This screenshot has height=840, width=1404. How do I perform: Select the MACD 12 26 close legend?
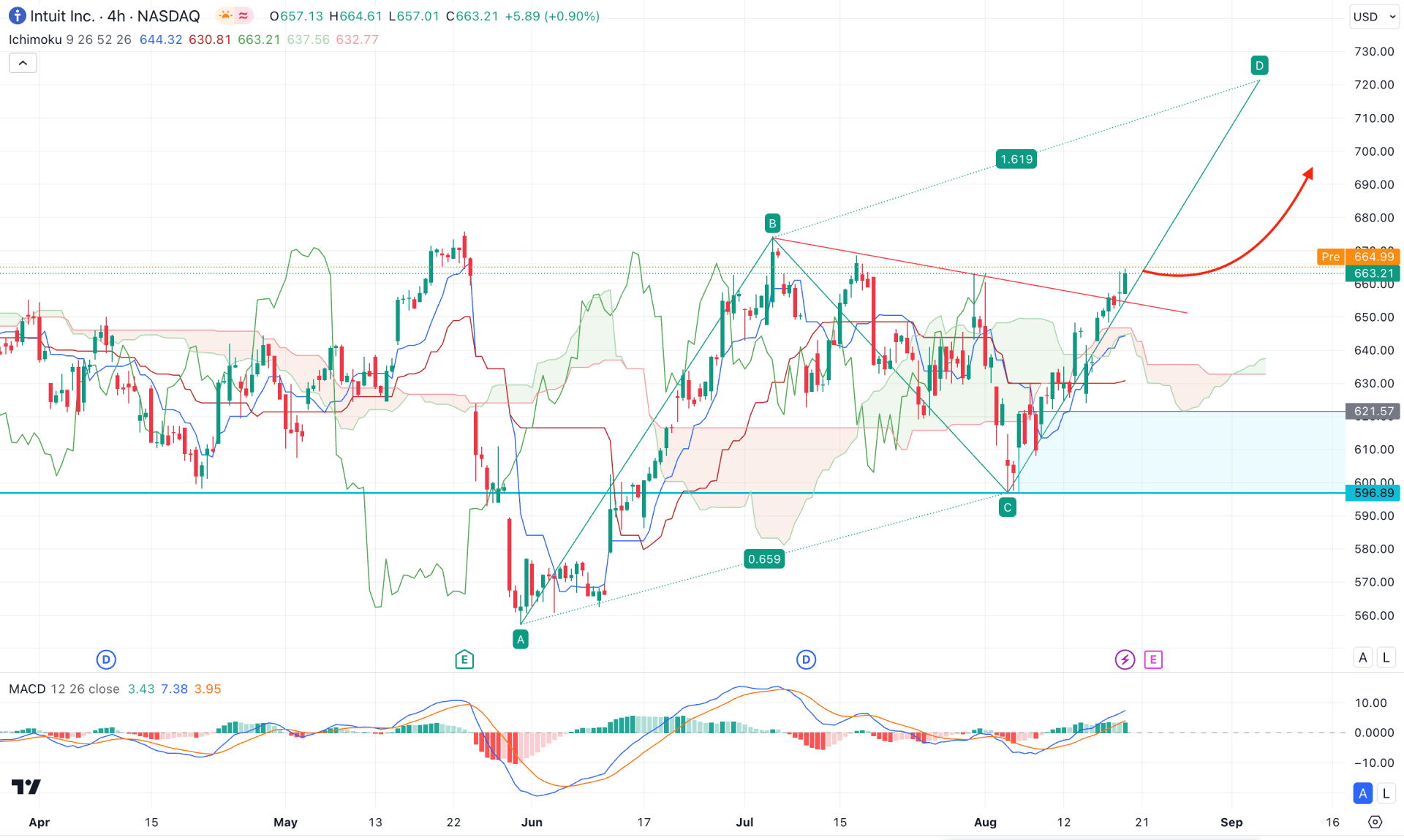[64, 689]
